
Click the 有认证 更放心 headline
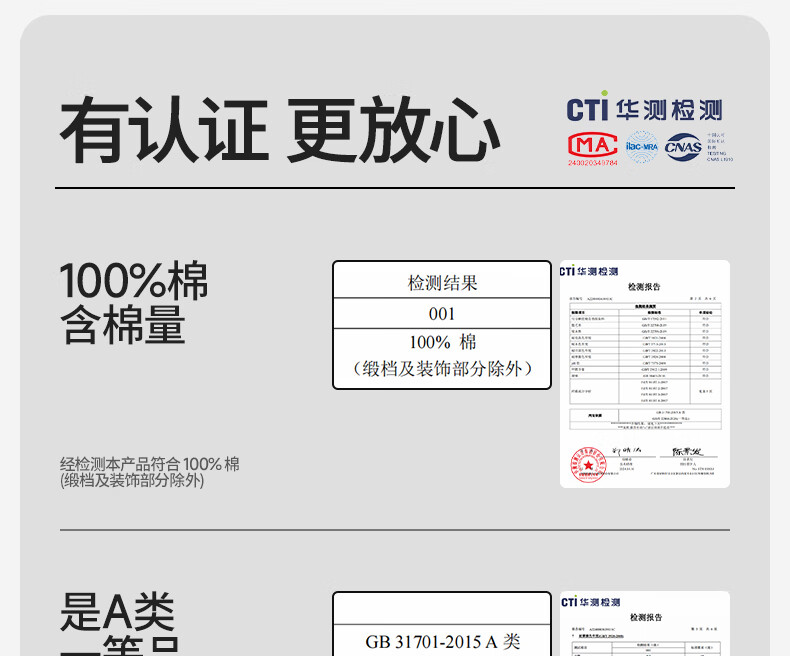pyautogui.click(x=279, y=131)
